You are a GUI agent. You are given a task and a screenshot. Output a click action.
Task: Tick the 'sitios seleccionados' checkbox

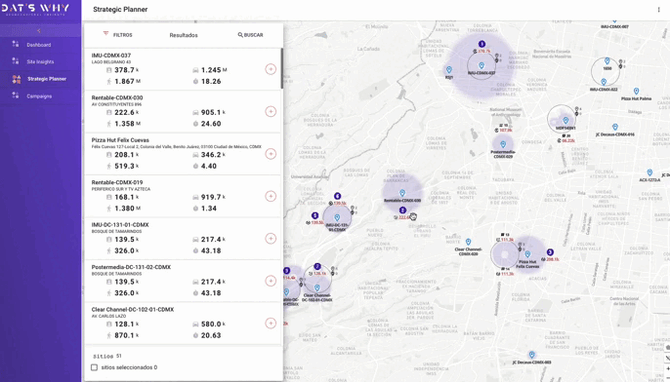[x=94, y=367]
